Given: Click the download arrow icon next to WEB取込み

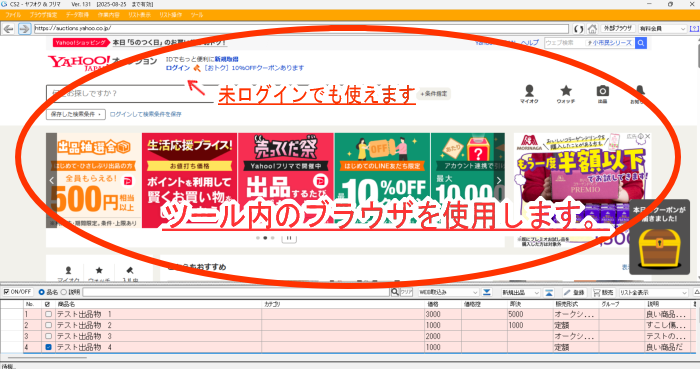Looking at the screenshot, I should [487, 292].
